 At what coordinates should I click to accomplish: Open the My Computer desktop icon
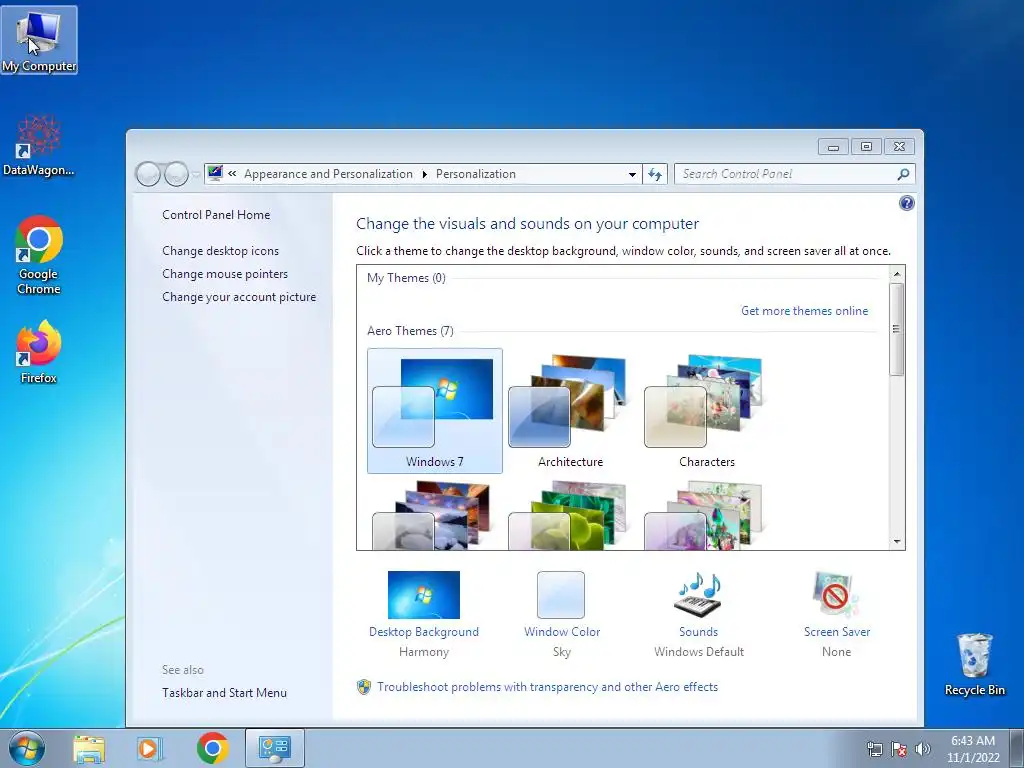(39, 40)
